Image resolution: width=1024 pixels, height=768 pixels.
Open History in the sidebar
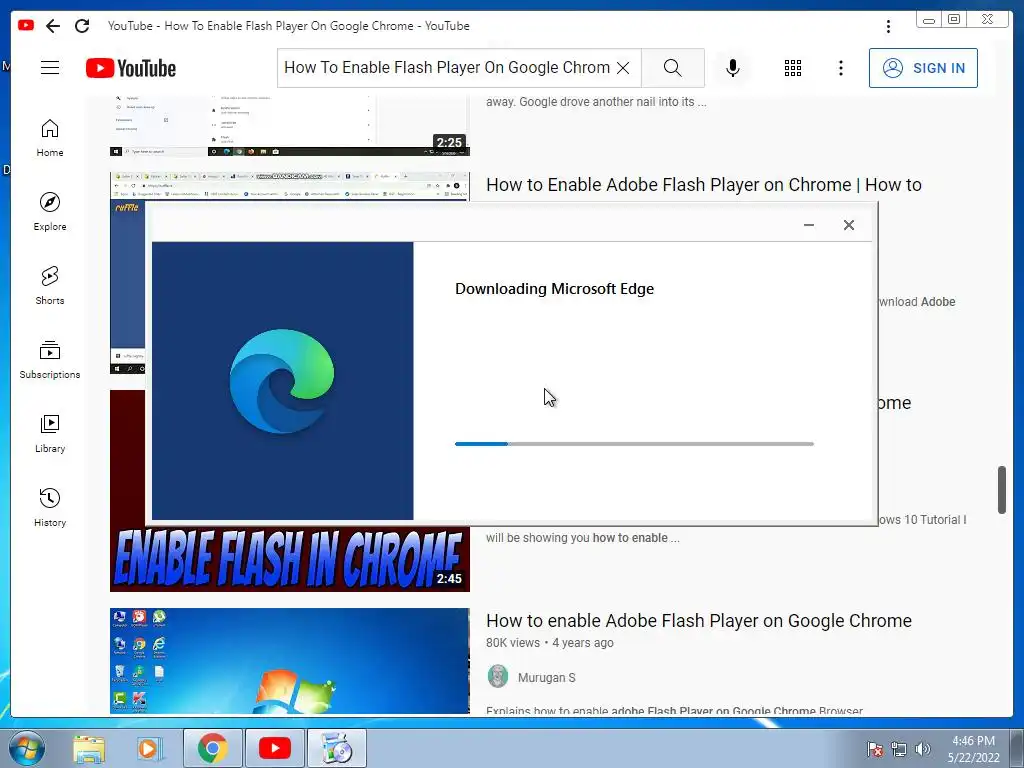tap(50, 508)
